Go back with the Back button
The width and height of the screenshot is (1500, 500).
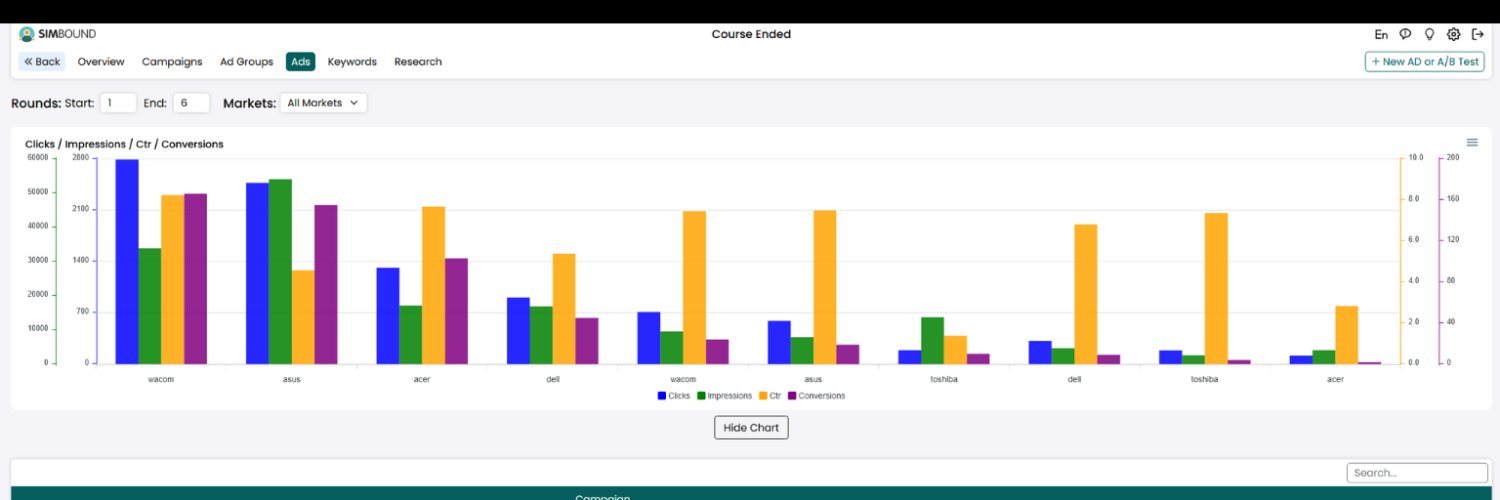tap(42, 62)
